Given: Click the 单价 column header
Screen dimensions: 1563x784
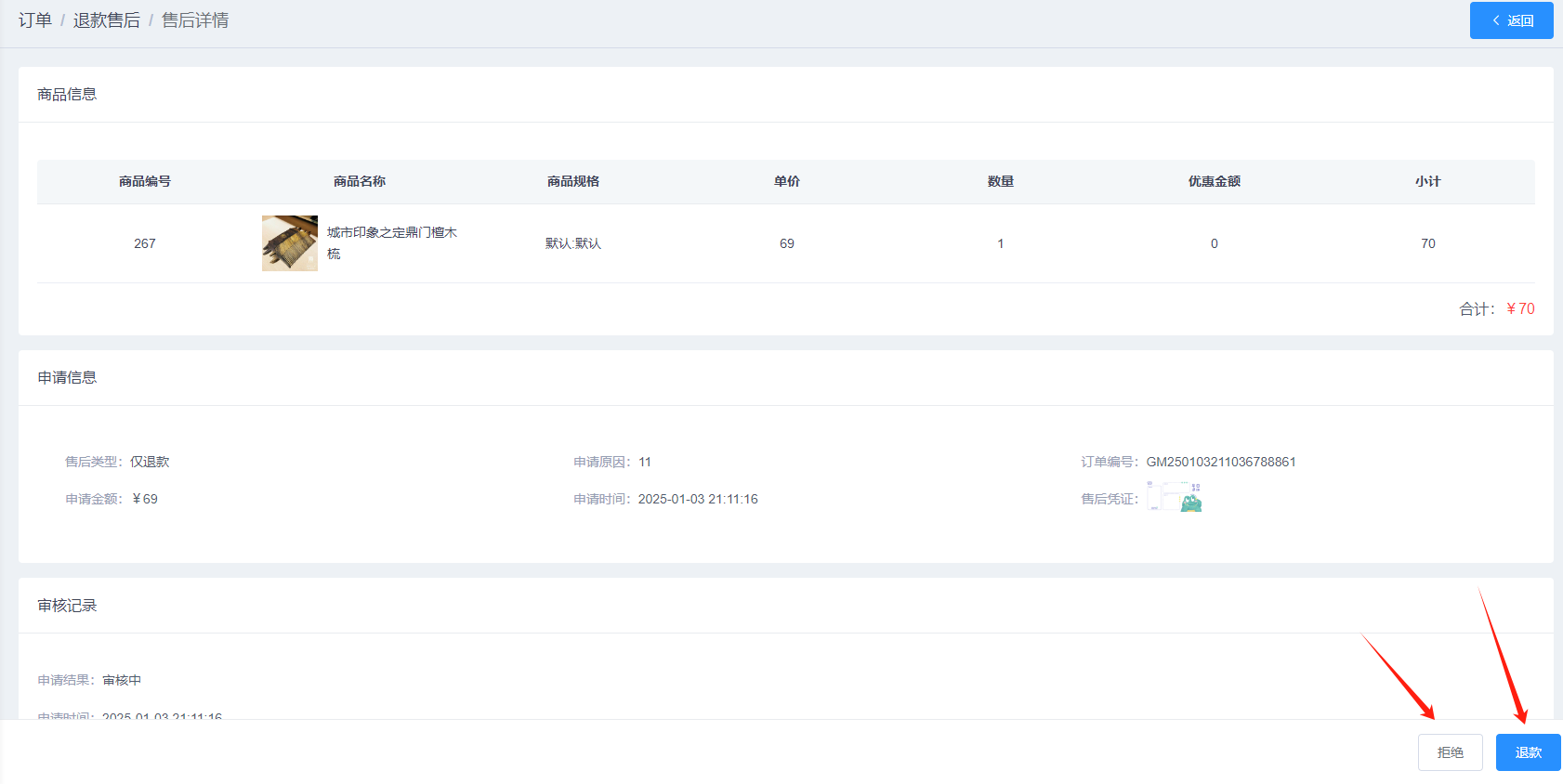Looking at the screenshot, I should 787,181.
